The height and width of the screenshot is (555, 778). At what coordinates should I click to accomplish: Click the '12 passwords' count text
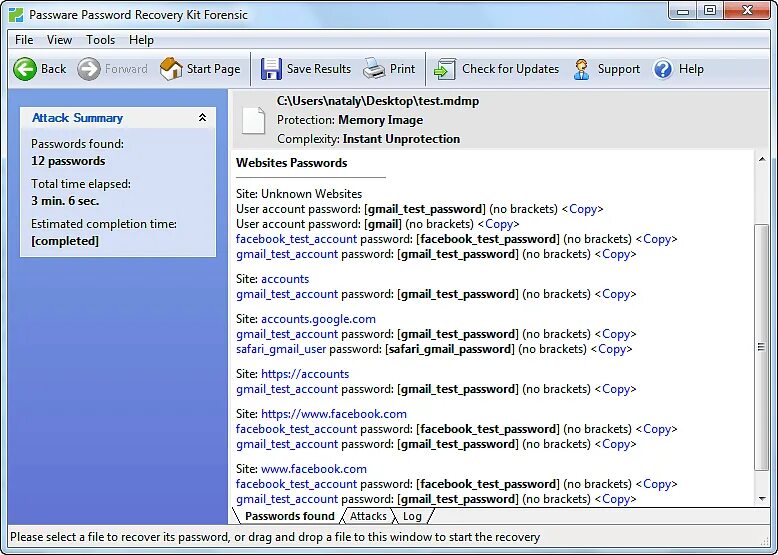(x=68, y=161)
